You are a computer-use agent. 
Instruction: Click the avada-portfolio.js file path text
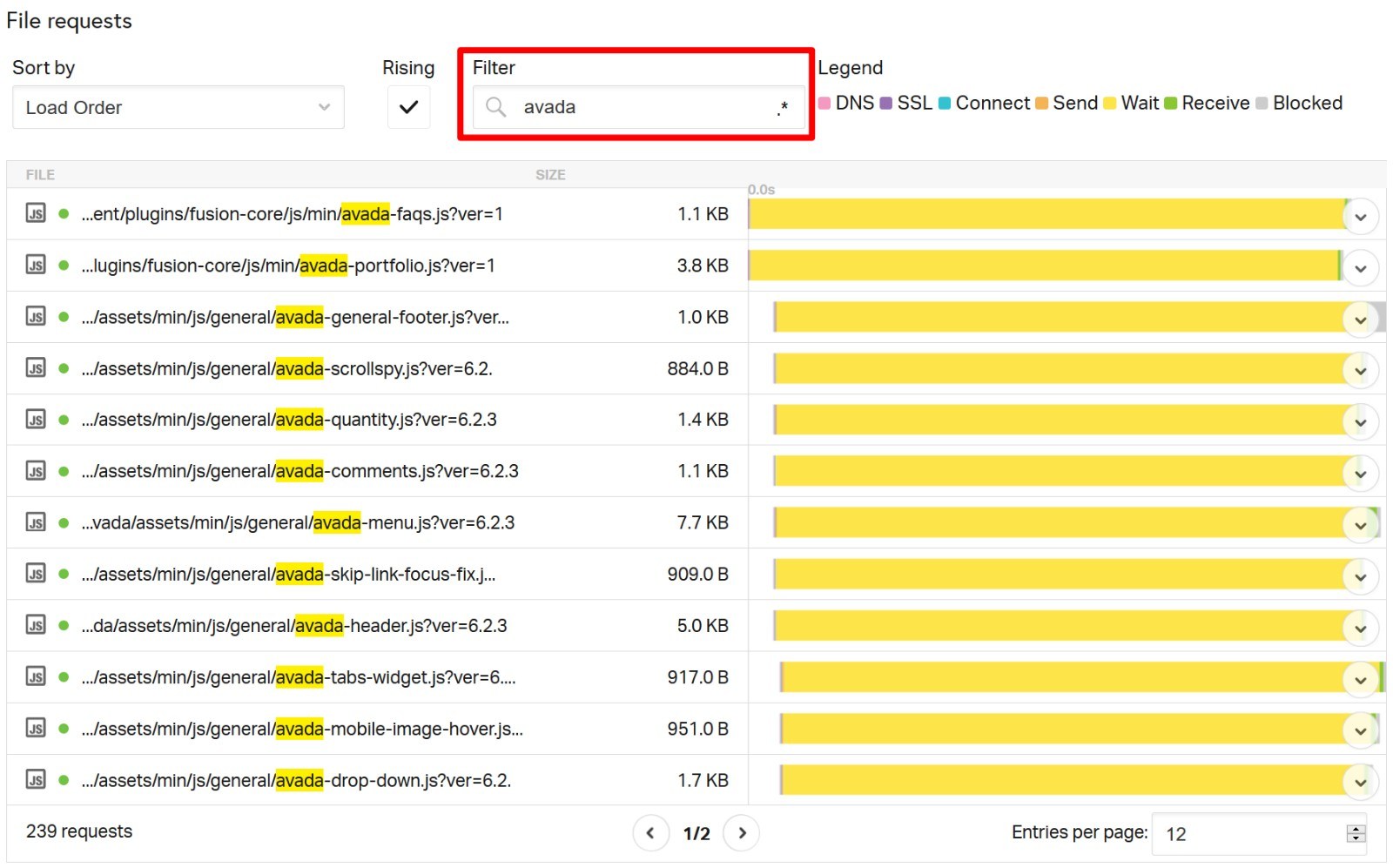click(288, 266)
